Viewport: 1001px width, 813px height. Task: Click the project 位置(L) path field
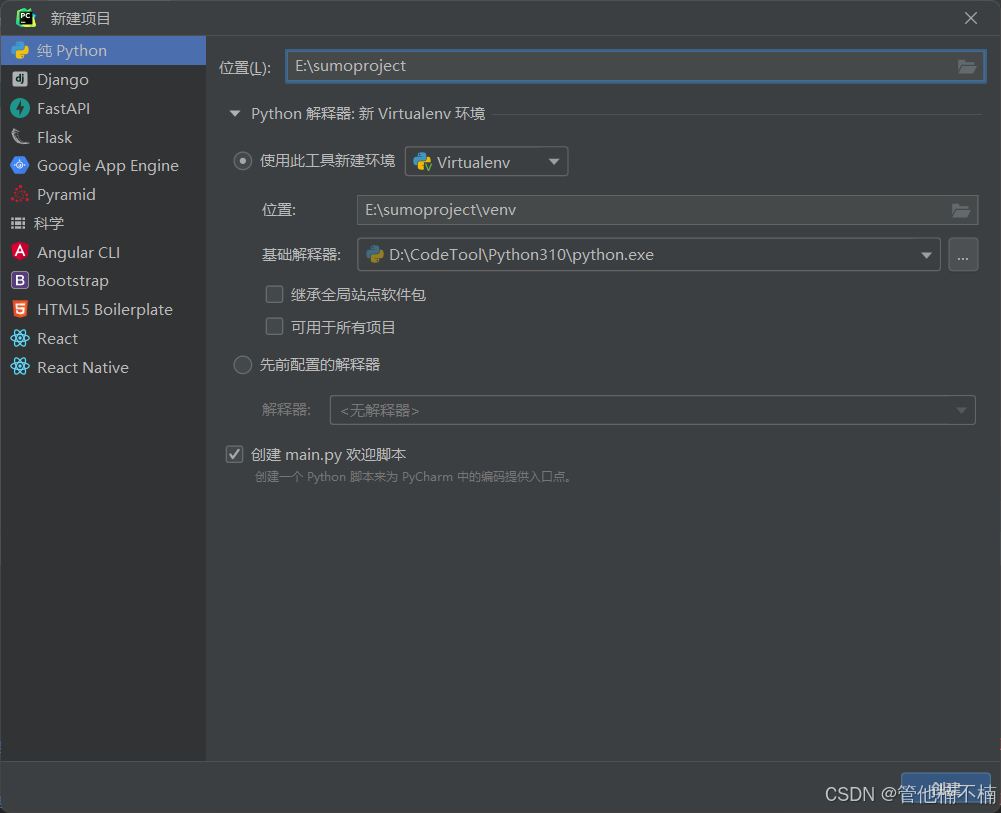point(635,66)
